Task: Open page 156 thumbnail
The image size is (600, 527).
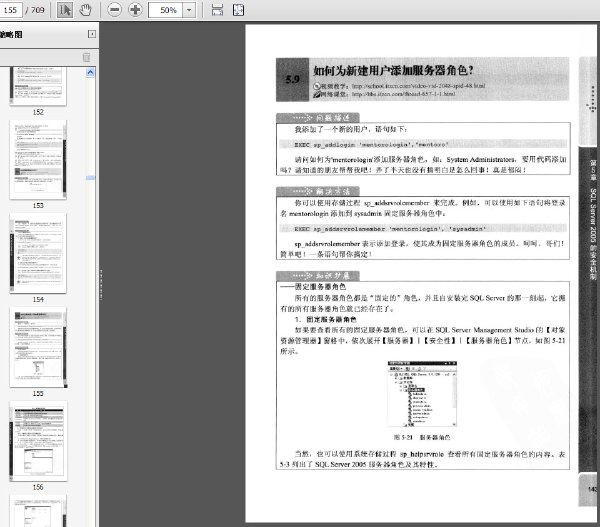Action: (x=38, y=441)
